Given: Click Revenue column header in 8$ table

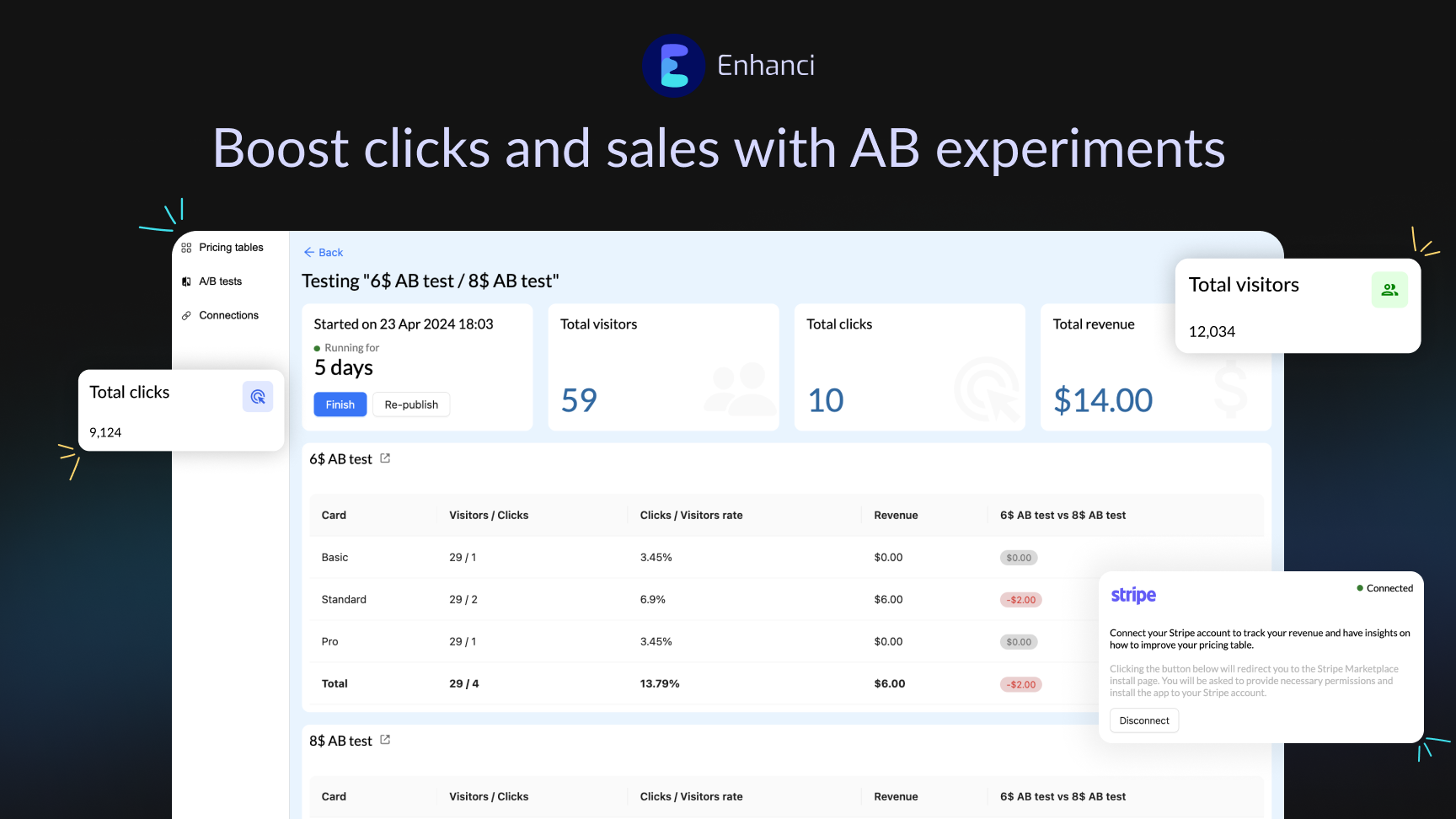Looking at the screenshot, I should click(x=896, y=797).
